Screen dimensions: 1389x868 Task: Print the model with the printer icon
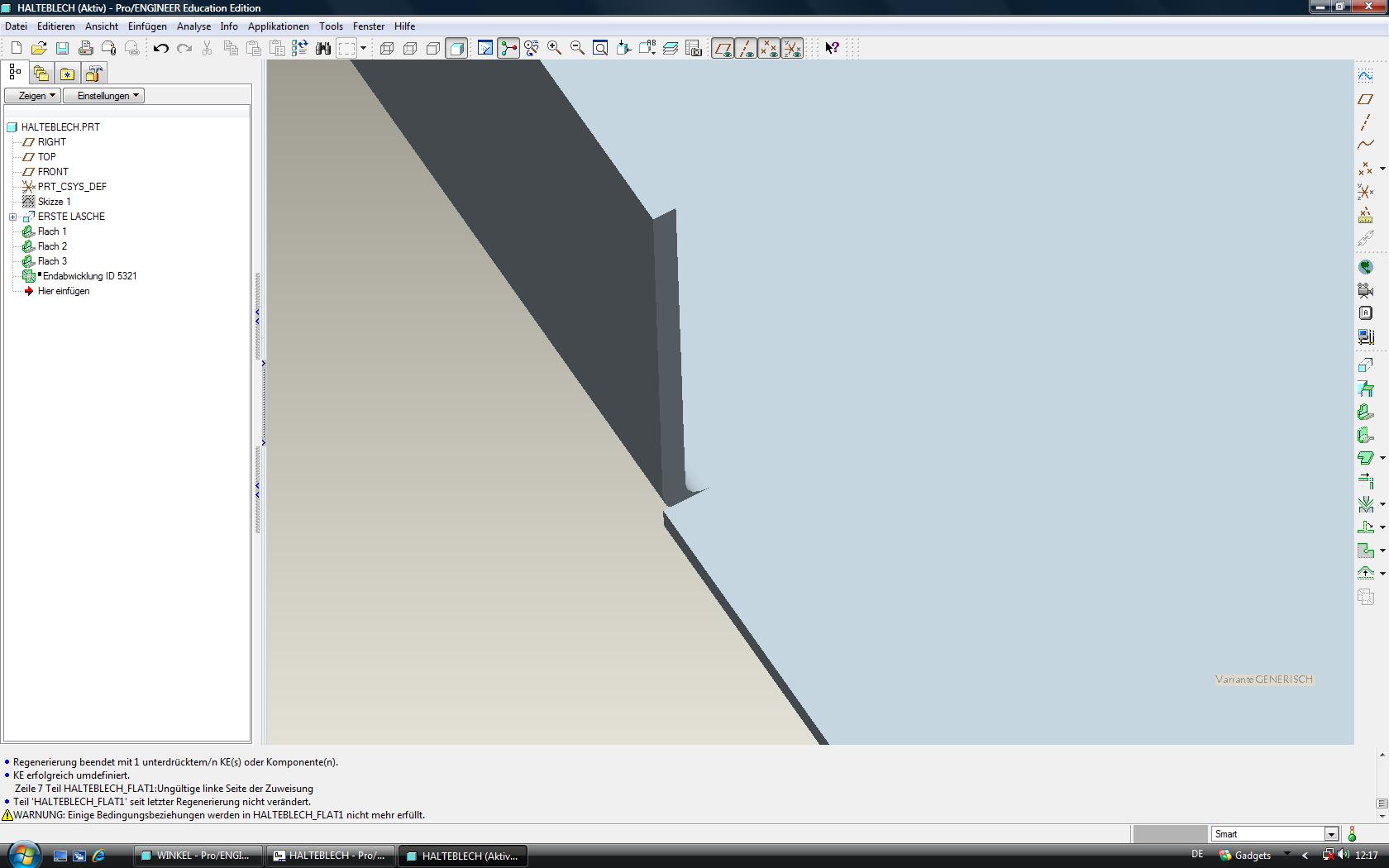pos(85,48)
